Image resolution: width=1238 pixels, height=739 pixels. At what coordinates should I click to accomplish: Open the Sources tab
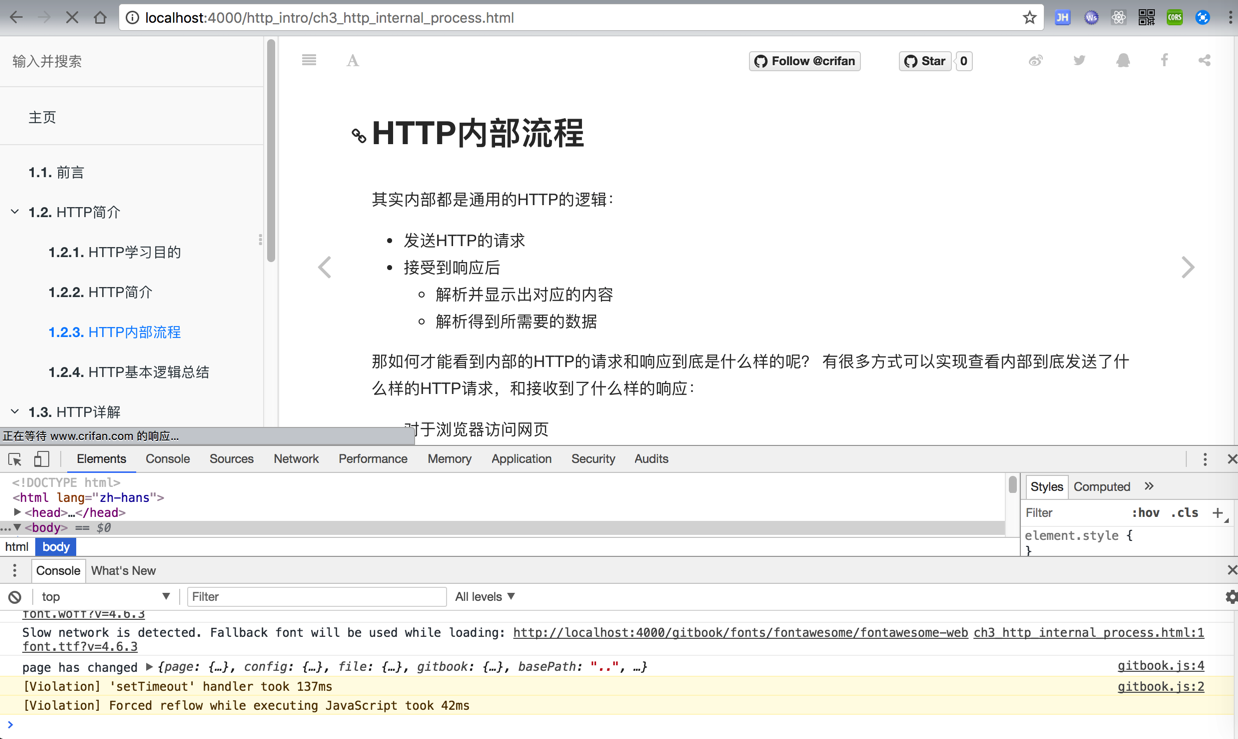(231, 459)
